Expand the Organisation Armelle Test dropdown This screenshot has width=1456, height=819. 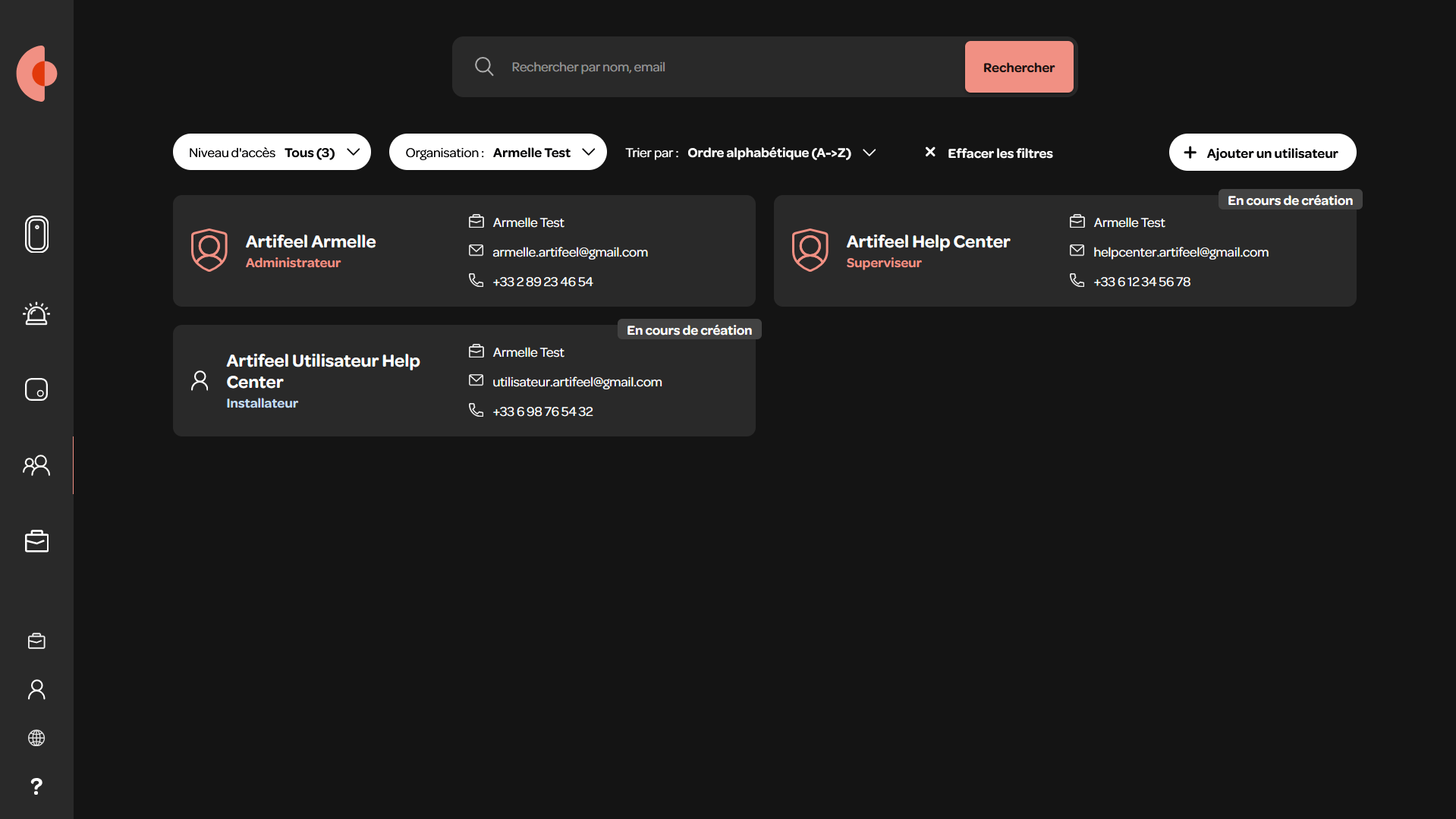click(x=498, y=153)
